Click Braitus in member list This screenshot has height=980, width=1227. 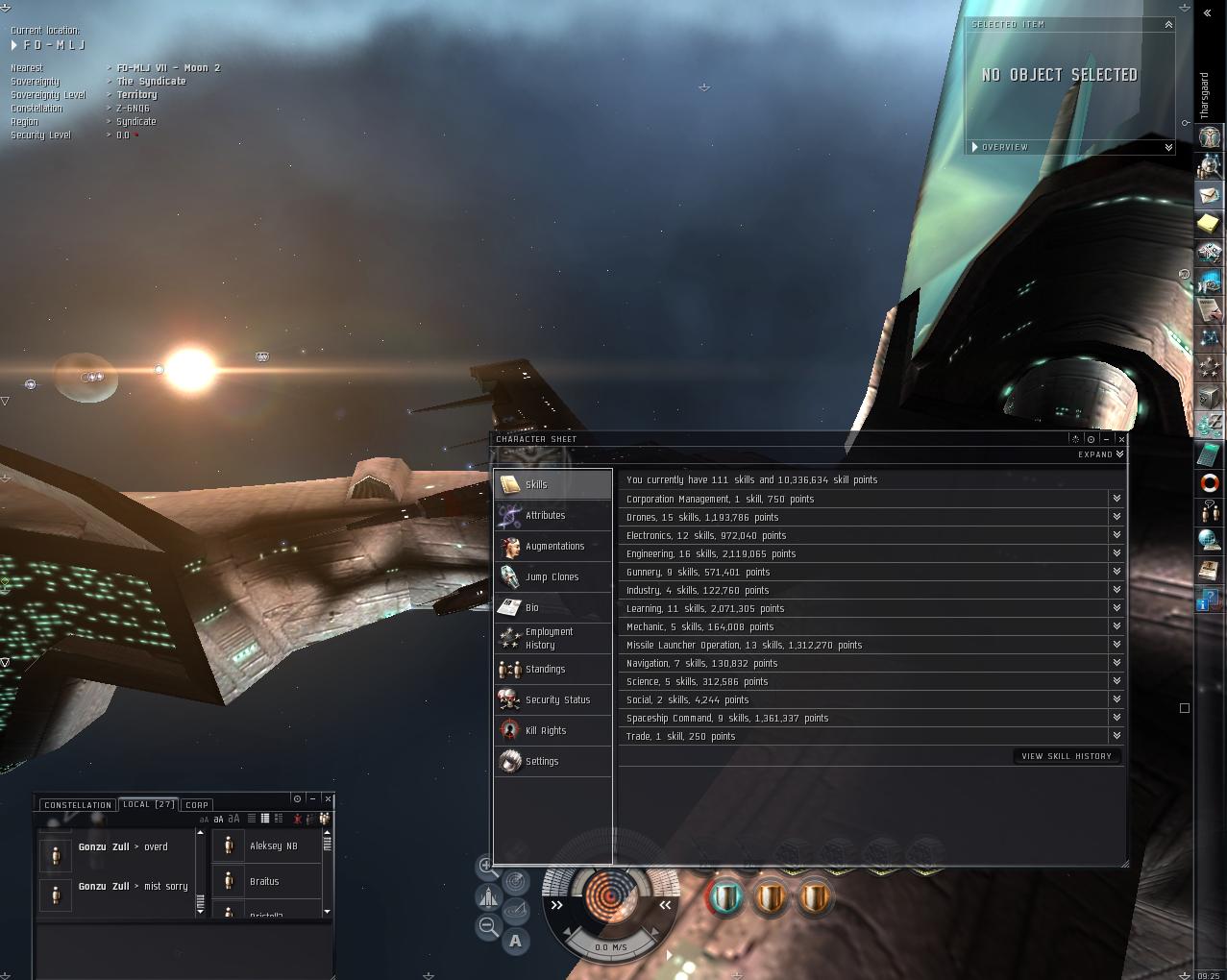[x=267, y=881]
